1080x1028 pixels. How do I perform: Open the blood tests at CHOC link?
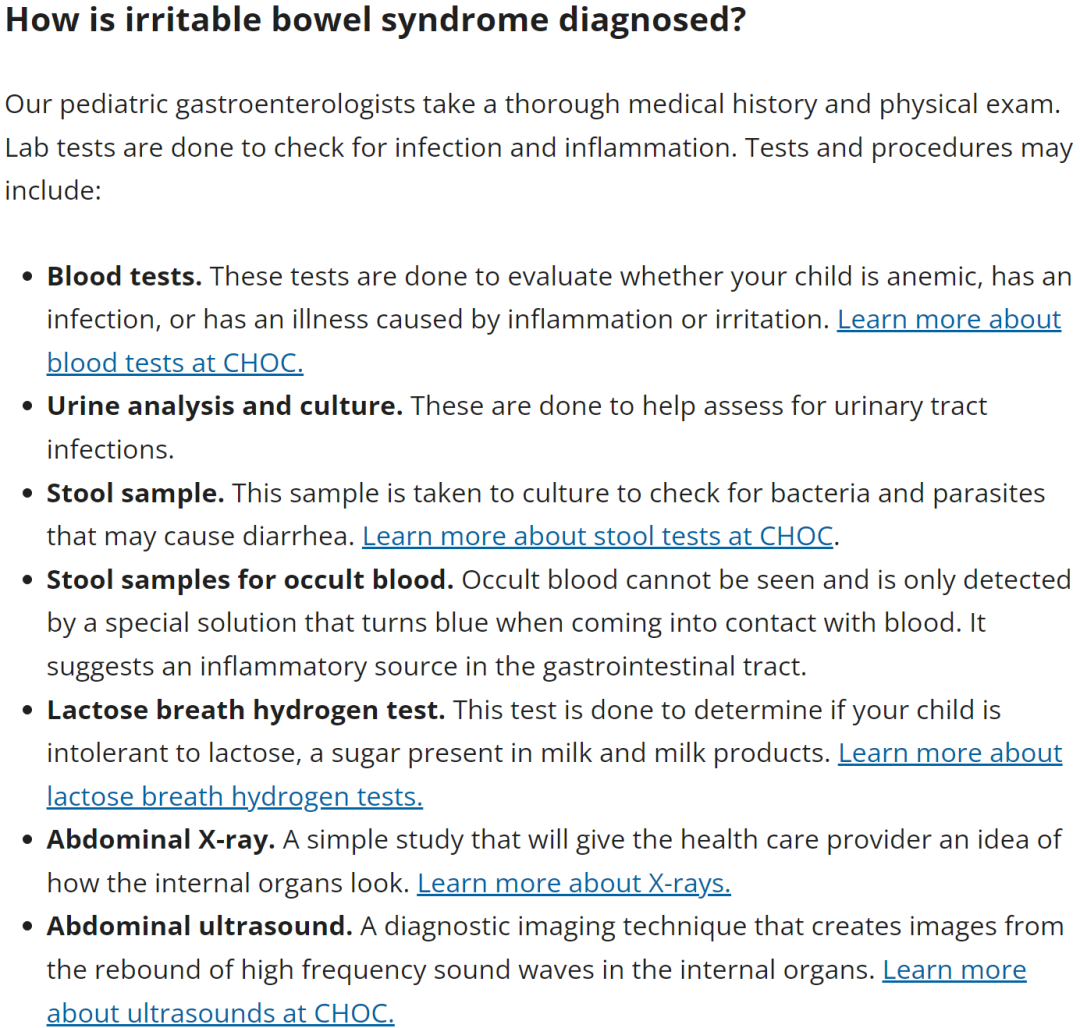coord(174,362)
